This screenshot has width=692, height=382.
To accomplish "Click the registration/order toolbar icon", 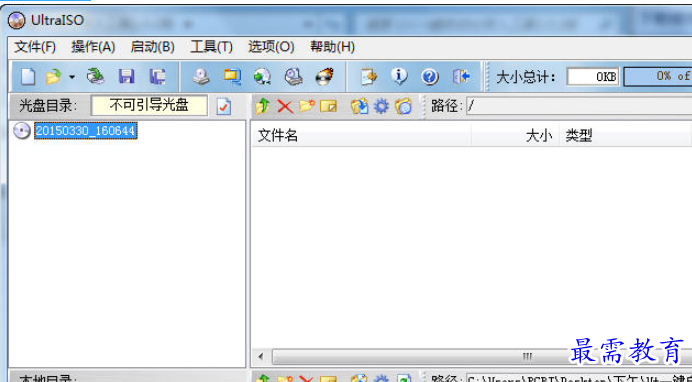I will (x=369, y=77).
